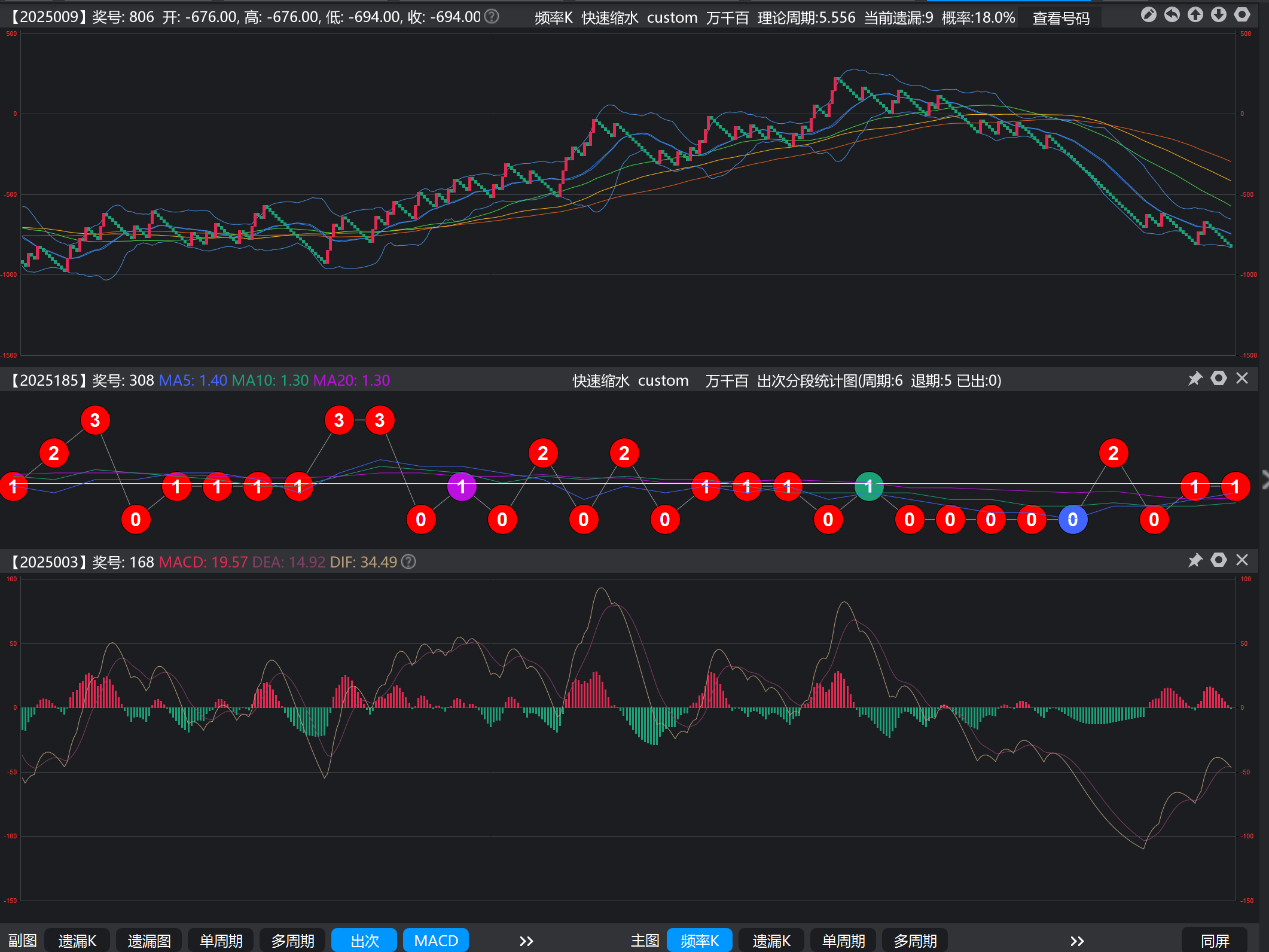
Task: Click the pencil edit icon in top chart header
Action: point(1148,15)
